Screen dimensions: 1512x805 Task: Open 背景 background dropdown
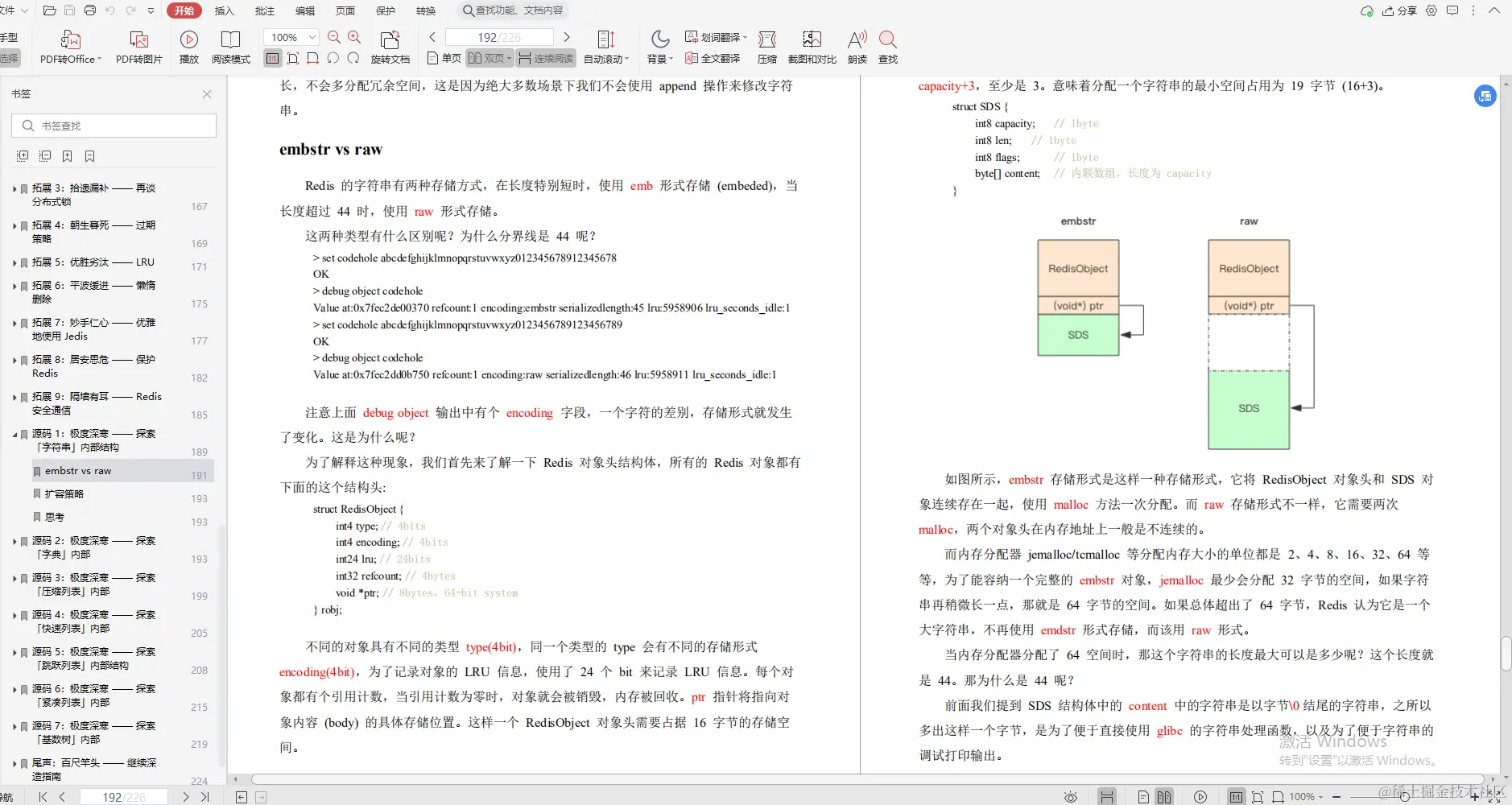660,47
